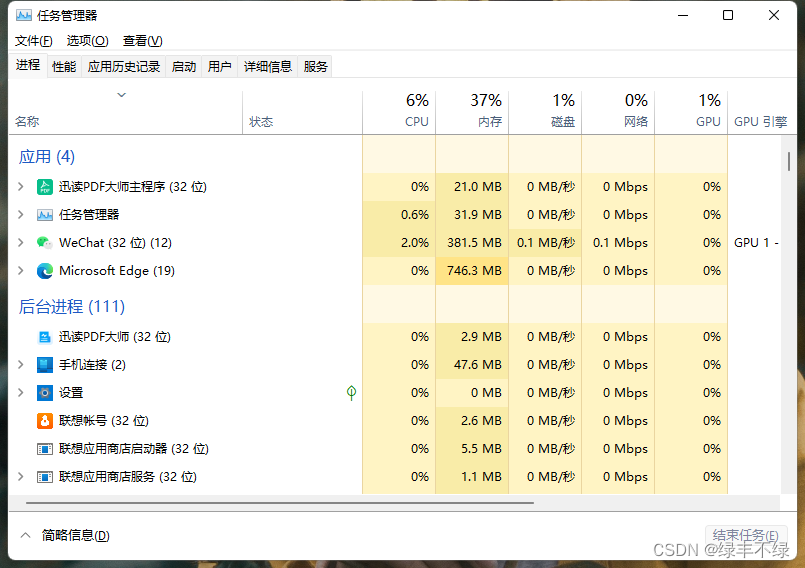Switch to the 用户 tab
805x568 pixels.
coord(220,67)
